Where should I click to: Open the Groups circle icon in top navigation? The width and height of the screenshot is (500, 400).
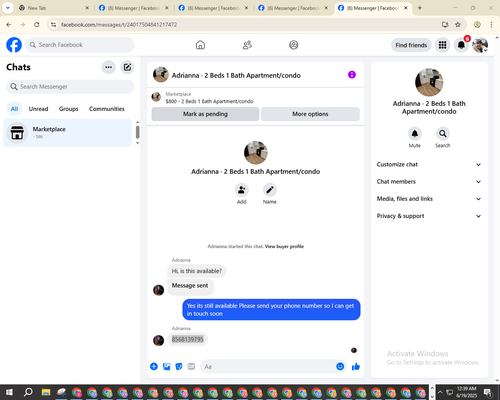(294, 45)
